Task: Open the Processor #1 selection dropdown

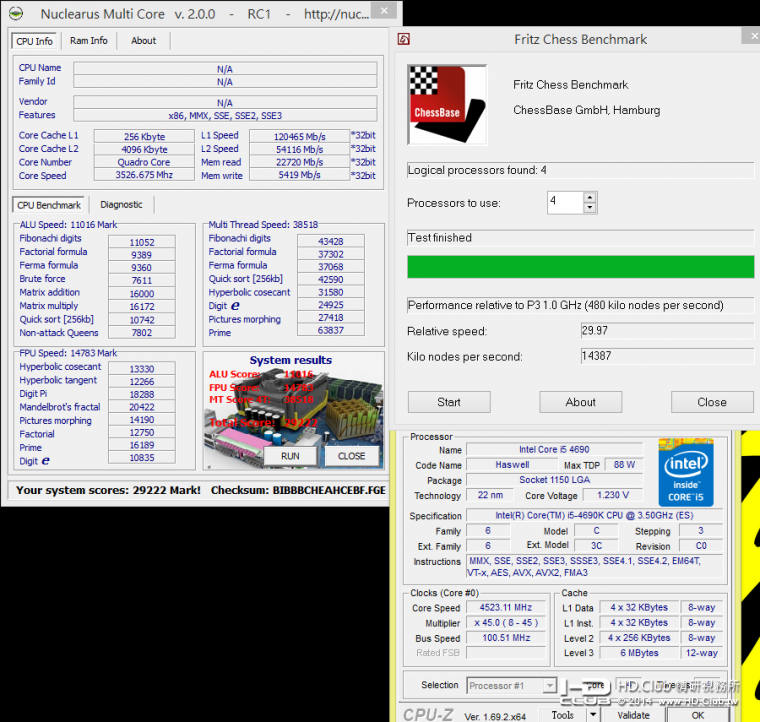Action: point(548,685)
